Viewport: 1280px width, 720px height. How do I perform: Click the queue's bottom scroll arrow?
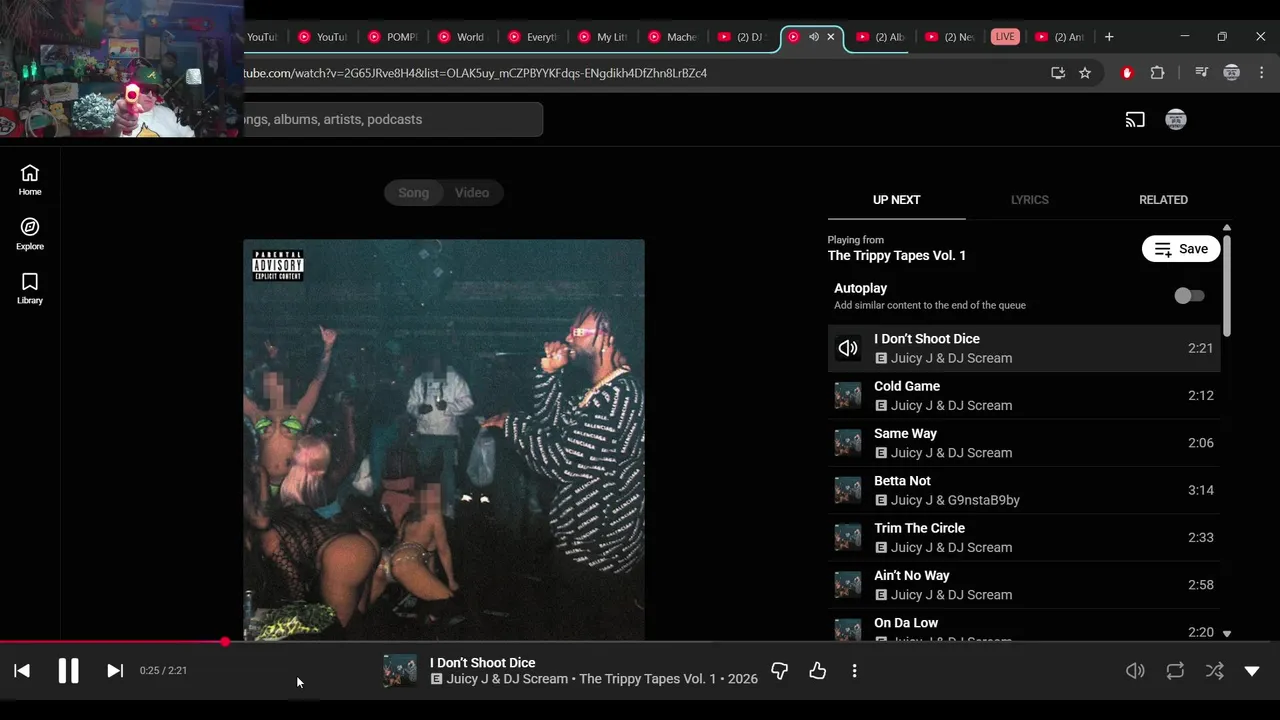(1226, 633)
